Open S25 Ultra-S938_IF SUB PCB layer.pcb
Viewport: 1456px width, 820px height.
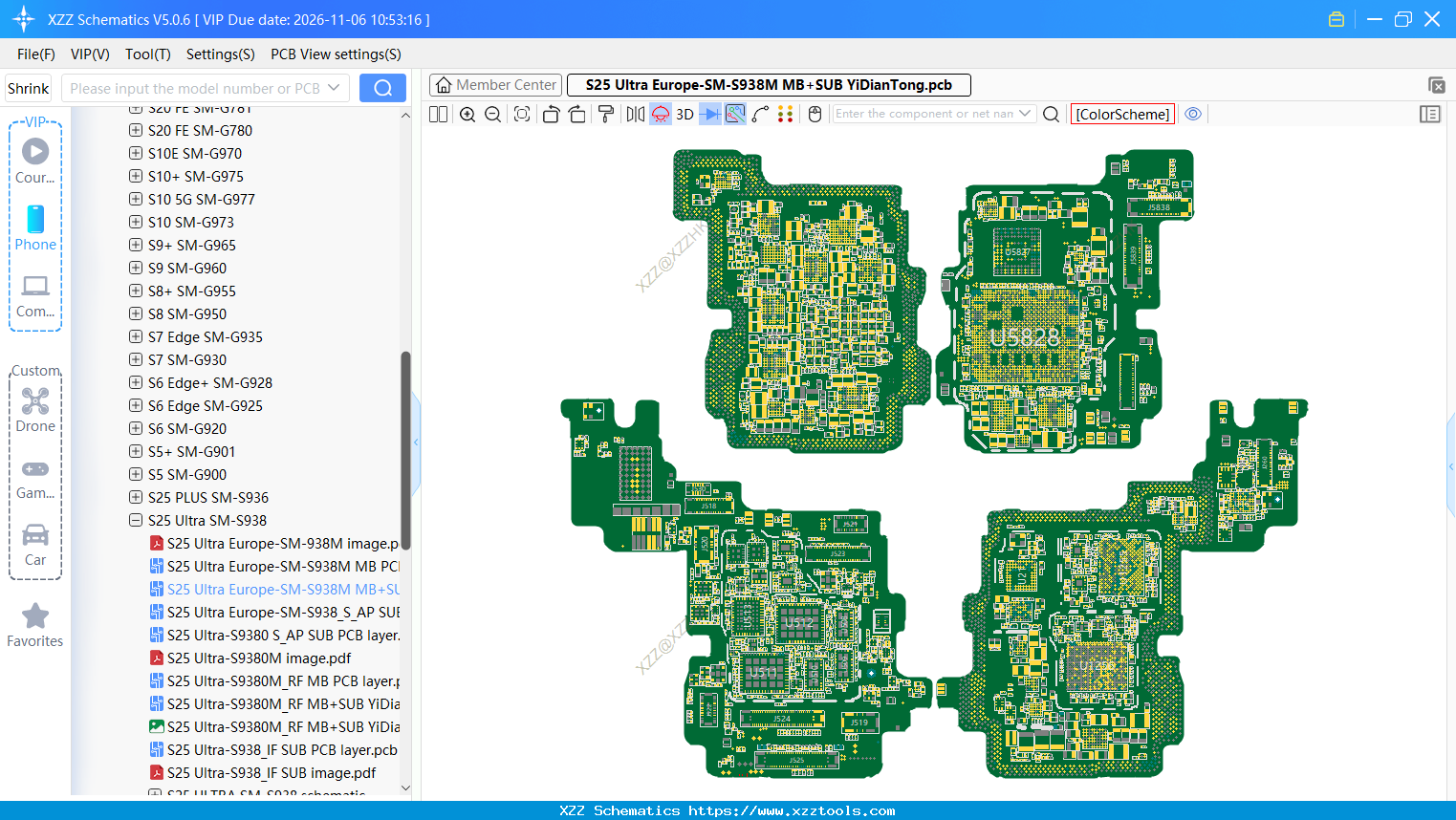273,749
